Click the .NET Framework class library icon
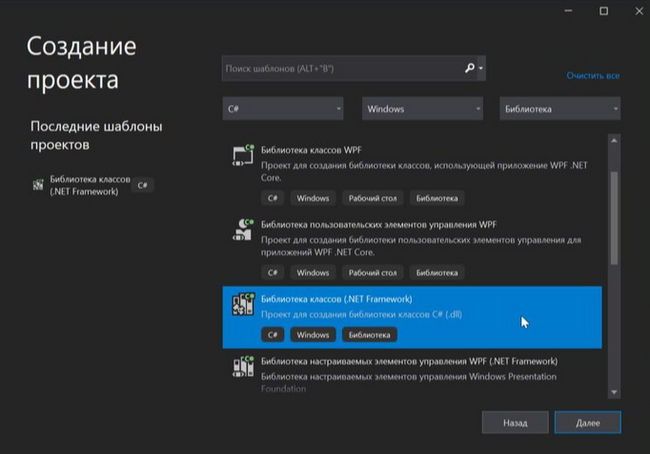The height and width of the screenshot is (454, 650). [x=242, y=305]
